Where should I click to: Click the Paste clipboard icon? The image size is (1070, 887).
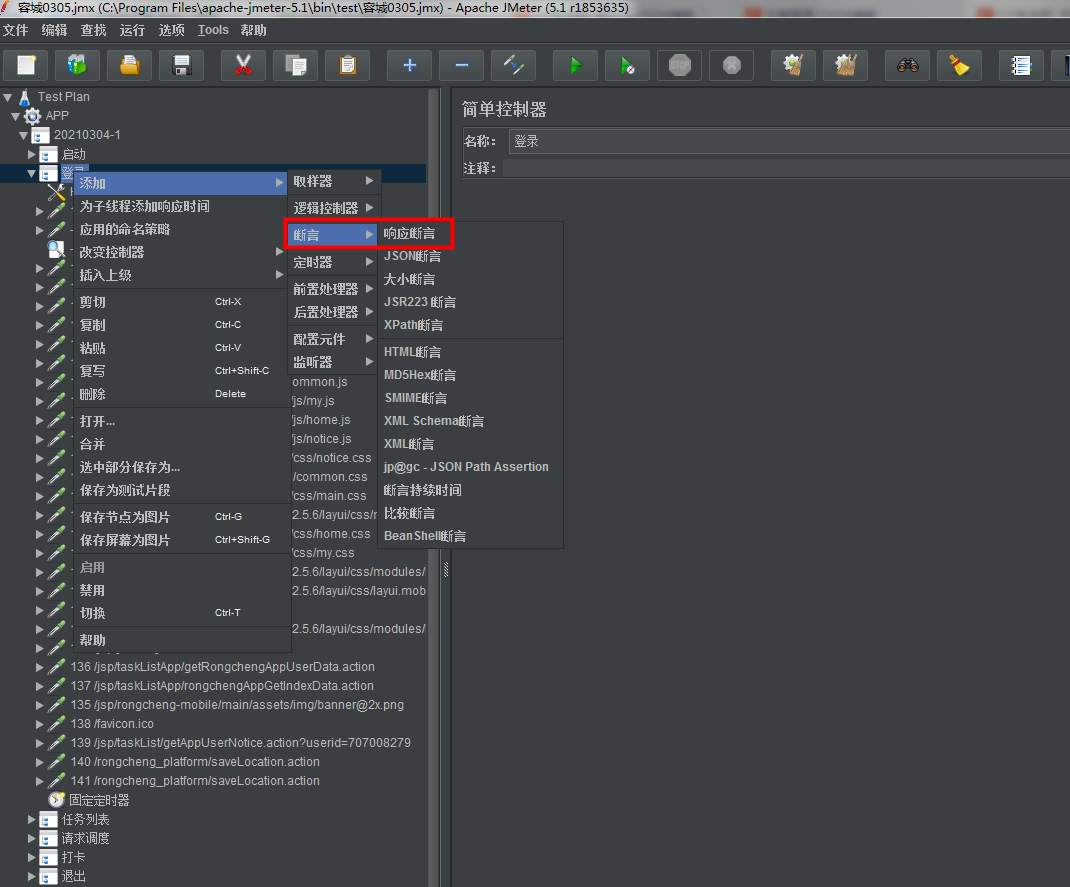347,66
